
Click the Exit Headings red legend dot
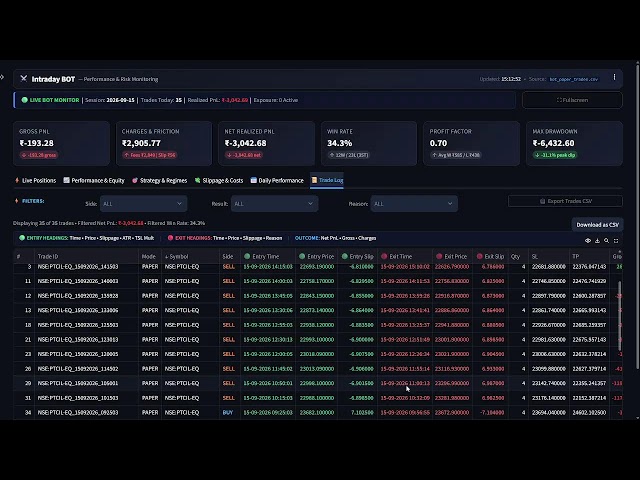click(x=171, y=238)
